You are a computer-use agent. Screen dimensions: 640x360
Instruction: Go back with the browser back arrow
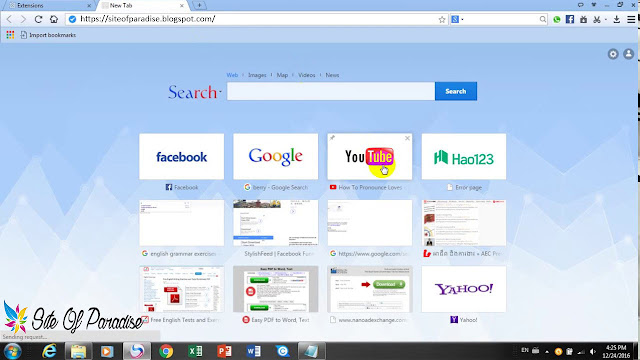point(9,19)
